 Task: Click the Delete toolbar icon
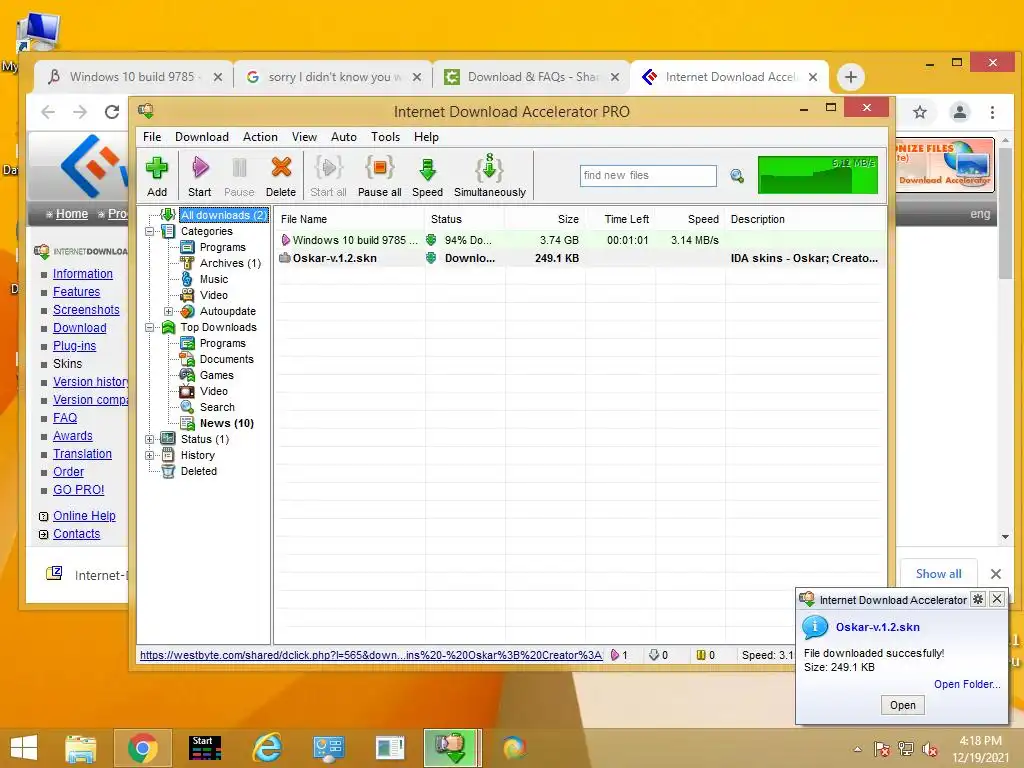pyautogui.click(x=281, y=176)
